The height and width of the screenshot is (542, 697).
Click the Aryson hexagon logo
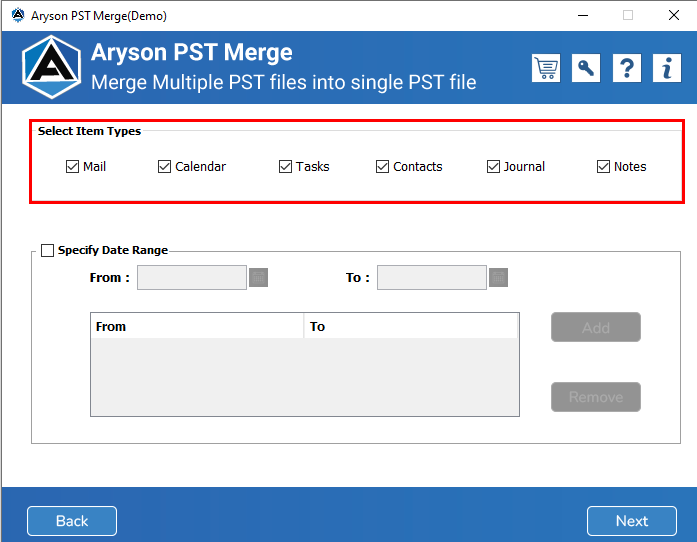click(52, 67)
